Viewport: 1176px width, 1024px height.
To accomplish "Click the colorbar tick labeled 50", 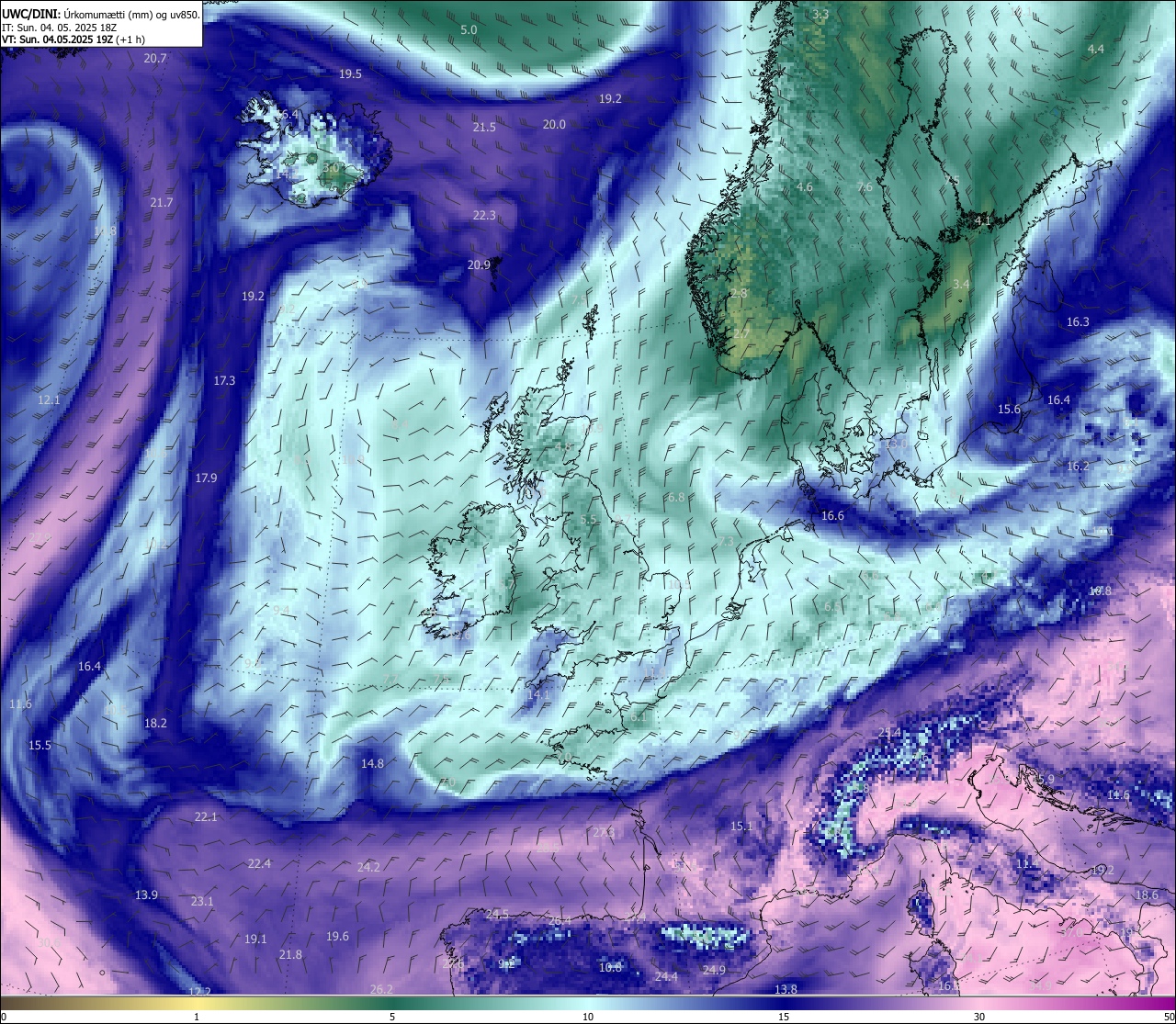I will coord(1169,1017).
